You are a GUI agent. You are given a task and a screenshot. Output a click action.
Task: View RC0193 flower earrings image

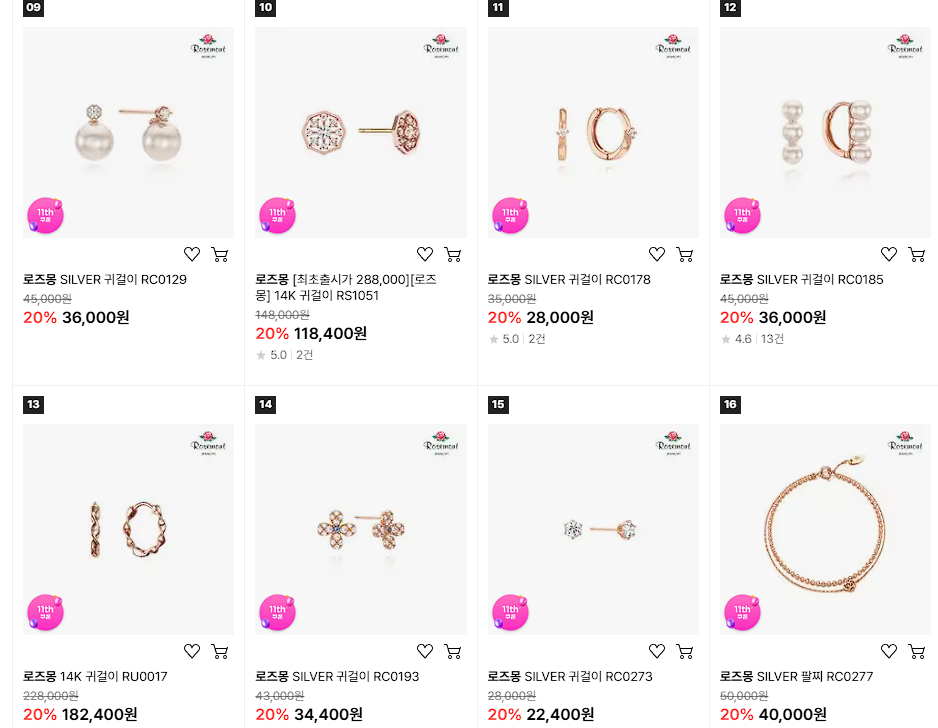click(361, 529)
